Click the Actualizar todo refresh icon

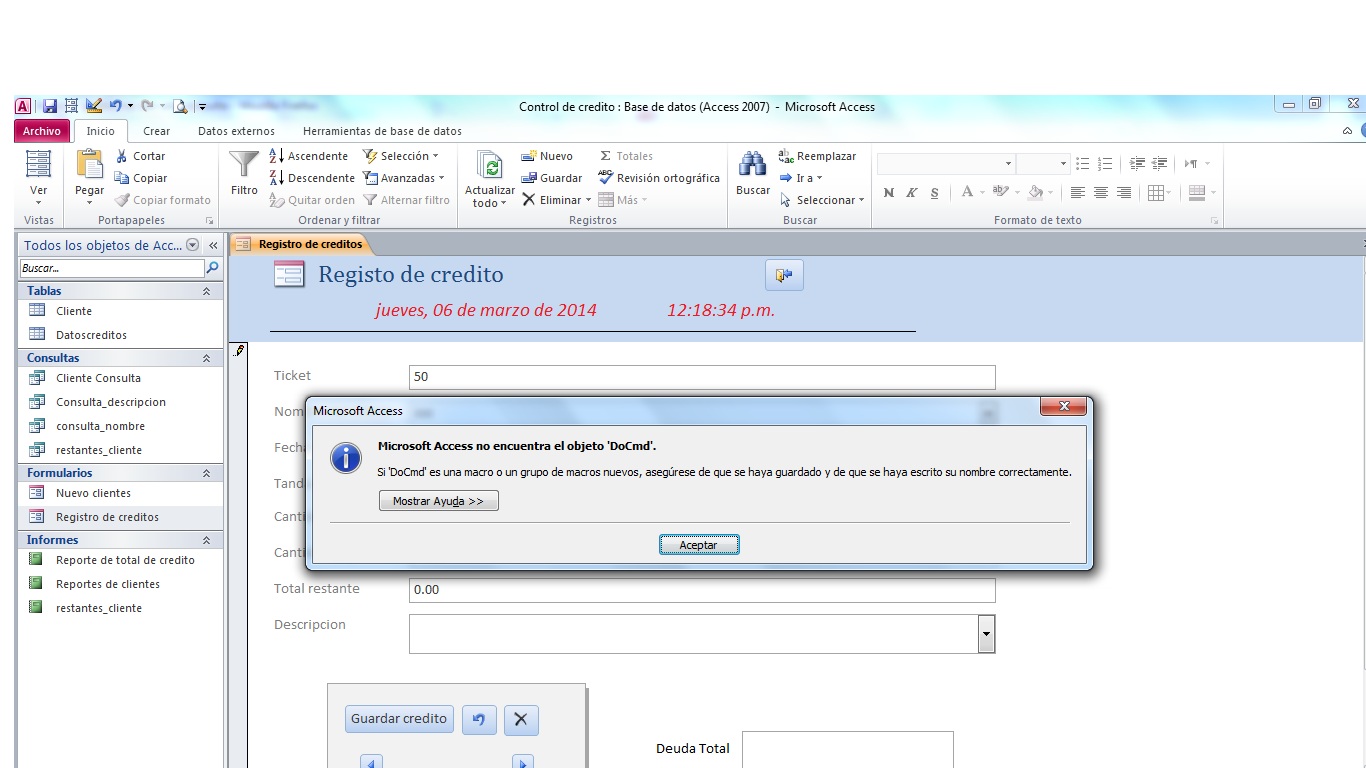490,166
